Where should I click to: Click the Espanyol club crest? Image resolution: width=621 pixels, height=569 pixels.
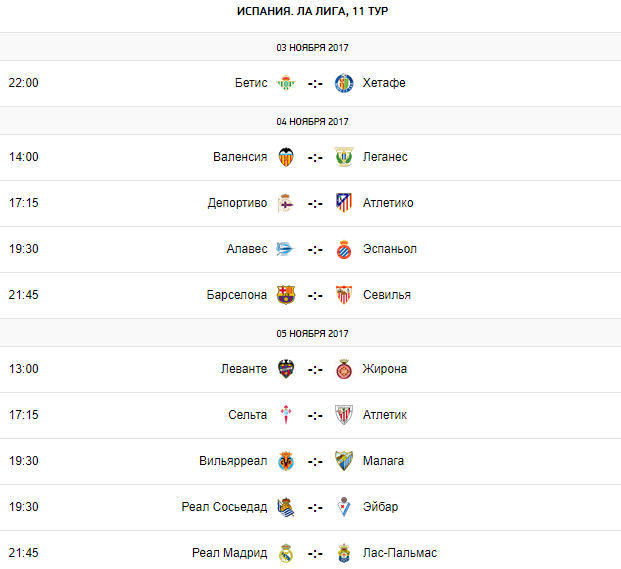pyautogui.click(x=344, y=249)
